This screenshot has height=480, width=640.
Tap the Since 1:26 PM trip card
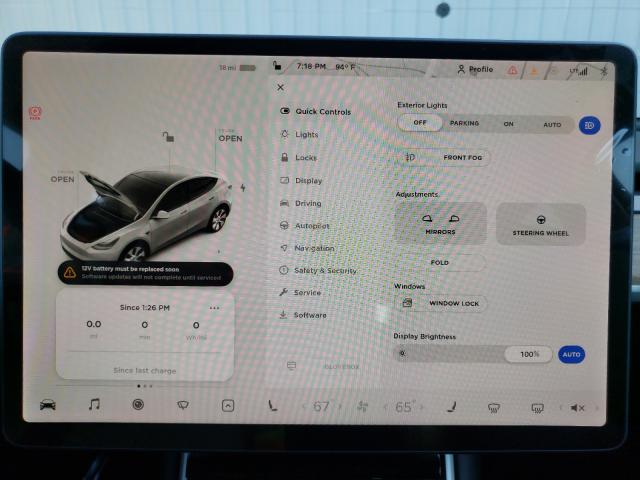(145, 336)
